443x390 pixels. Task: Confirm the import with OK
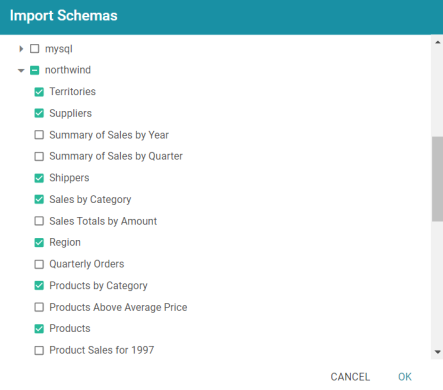coord(405,377)
